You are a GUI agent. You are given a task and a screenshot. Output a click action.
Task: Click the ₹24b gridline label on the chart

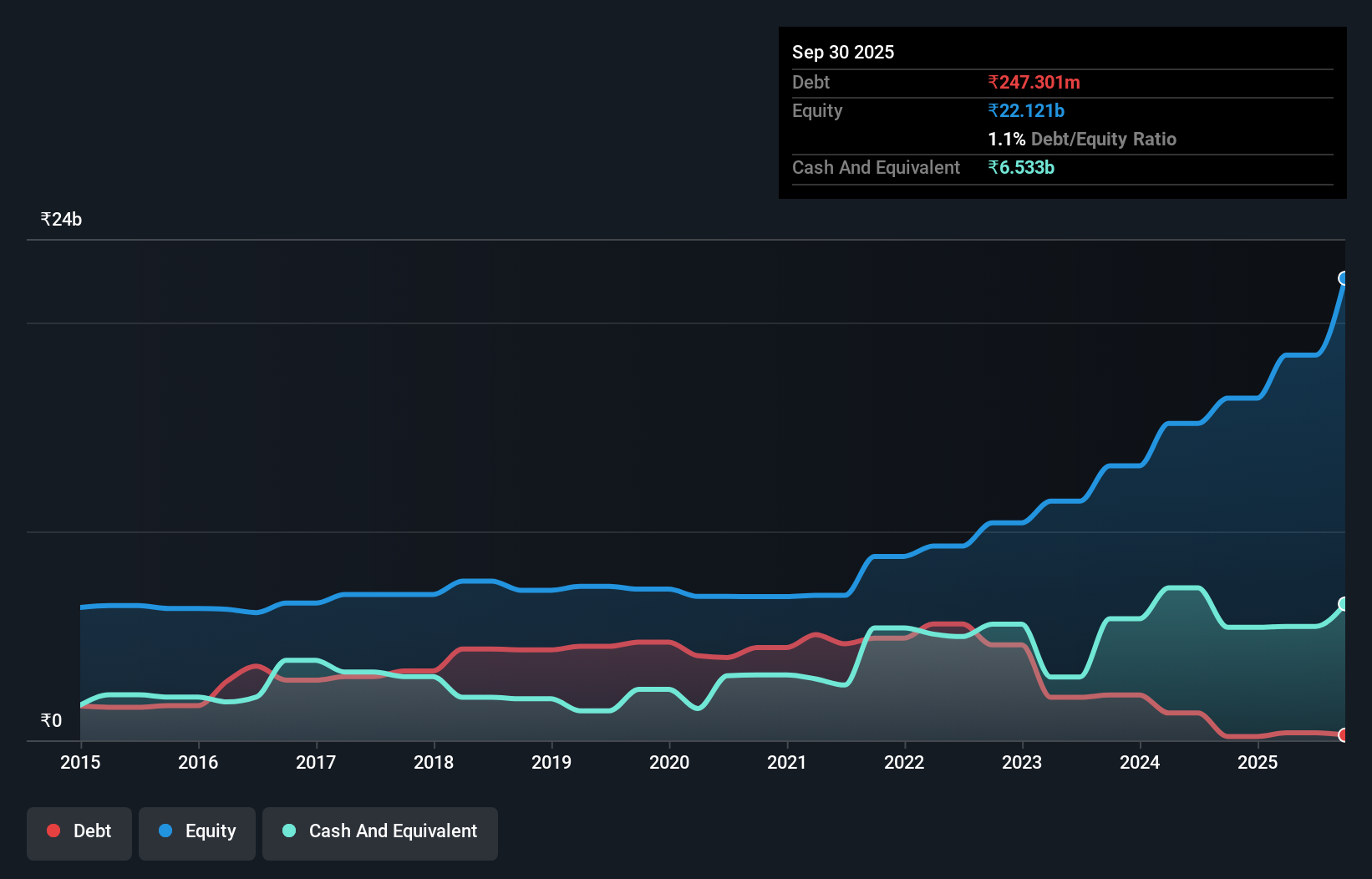tap(60, 219)
